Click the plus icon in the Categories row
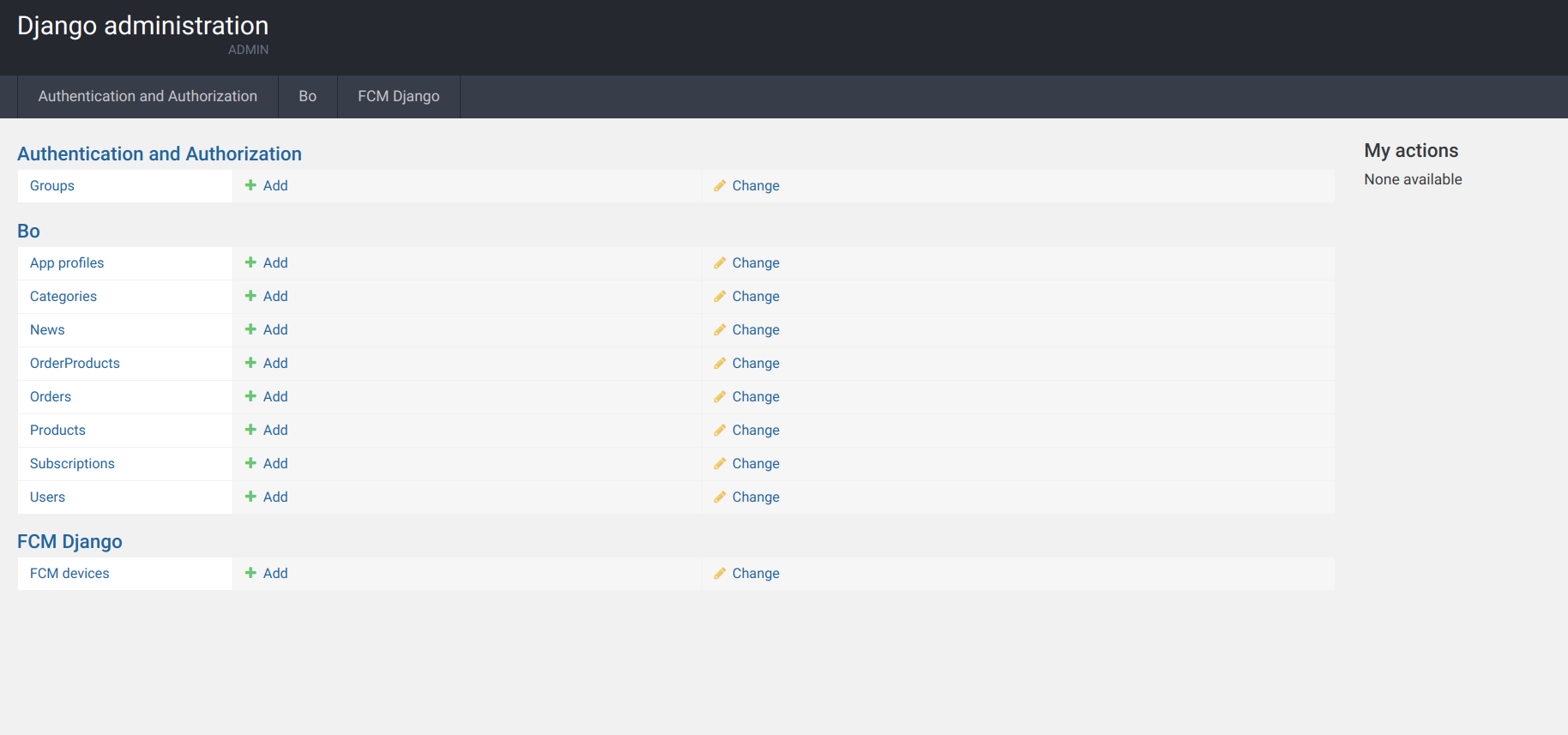 [x=250, y=296]
